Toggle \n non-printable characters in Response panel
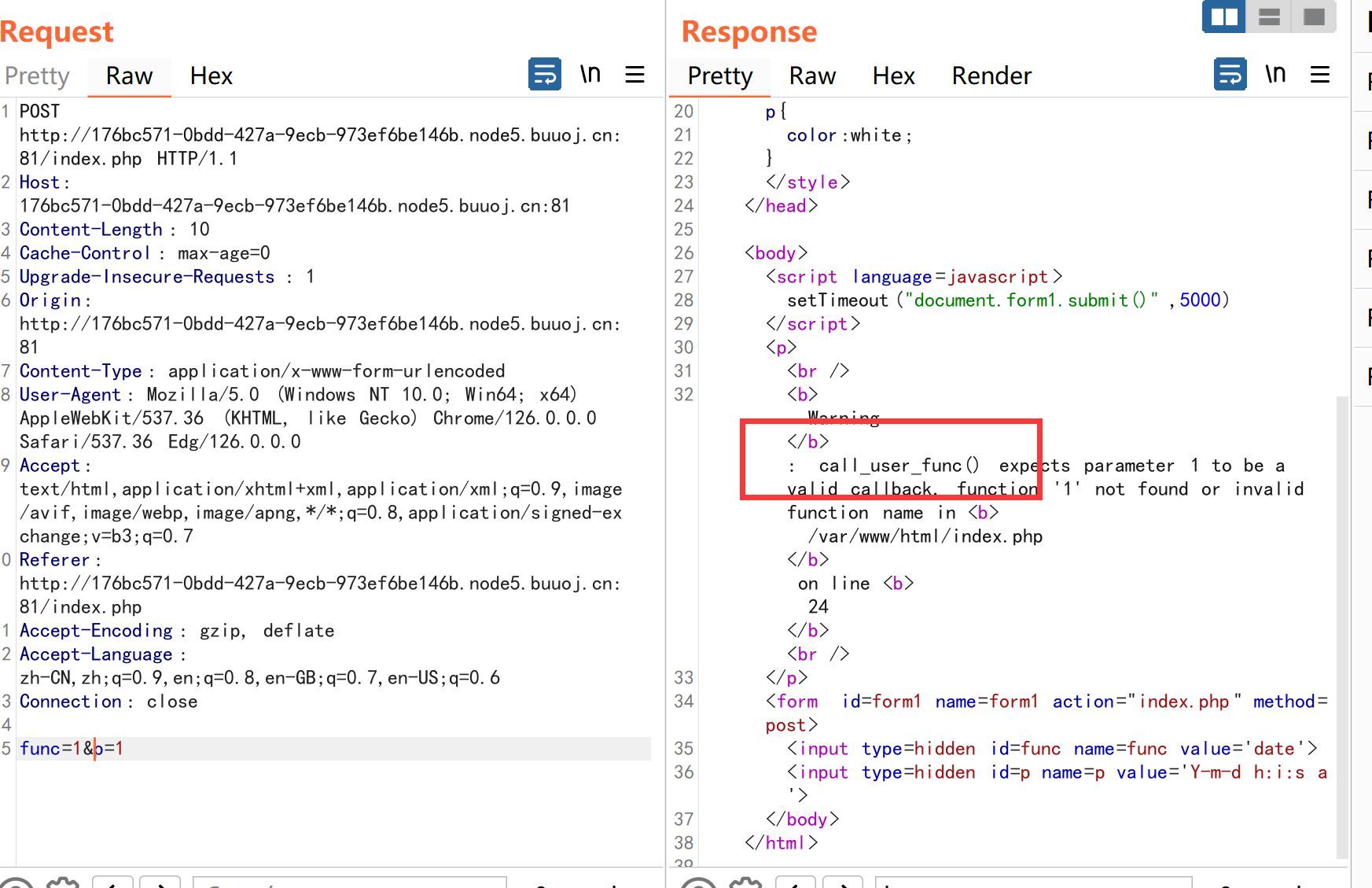1372x888 pixels. (1276, 75)
